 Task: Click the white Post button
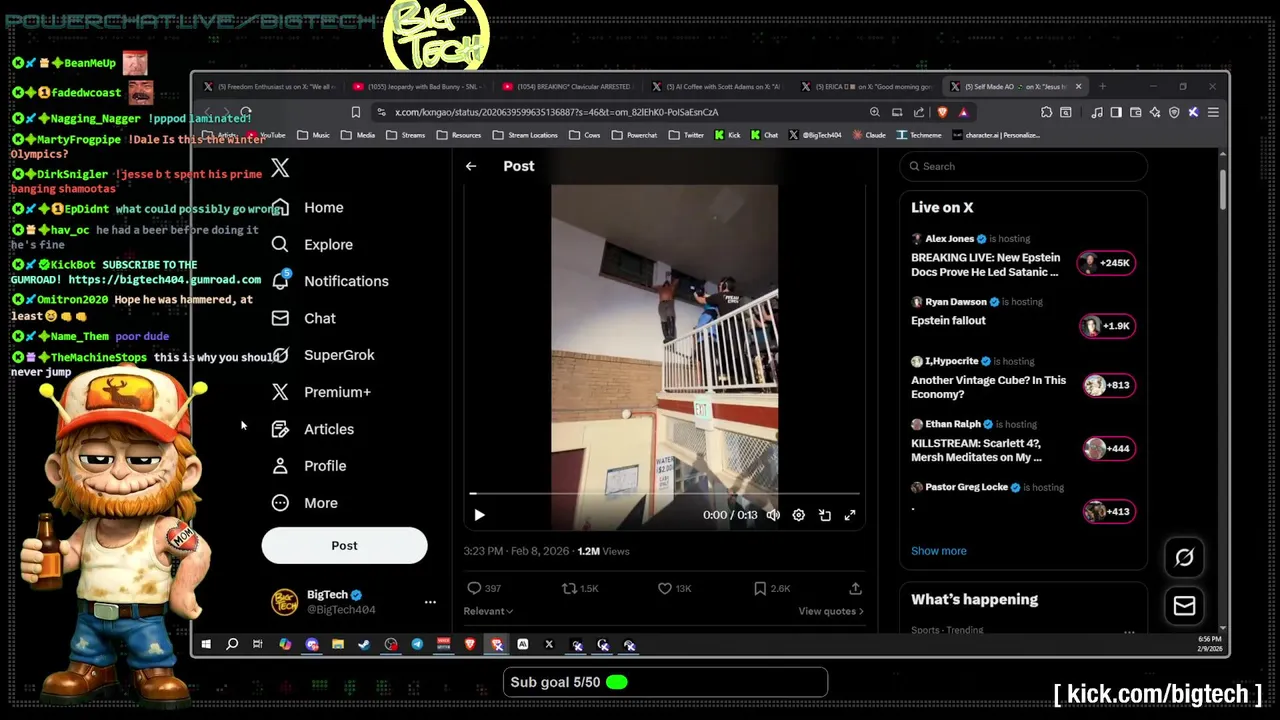pyautogui.click(x=344, y=545)
